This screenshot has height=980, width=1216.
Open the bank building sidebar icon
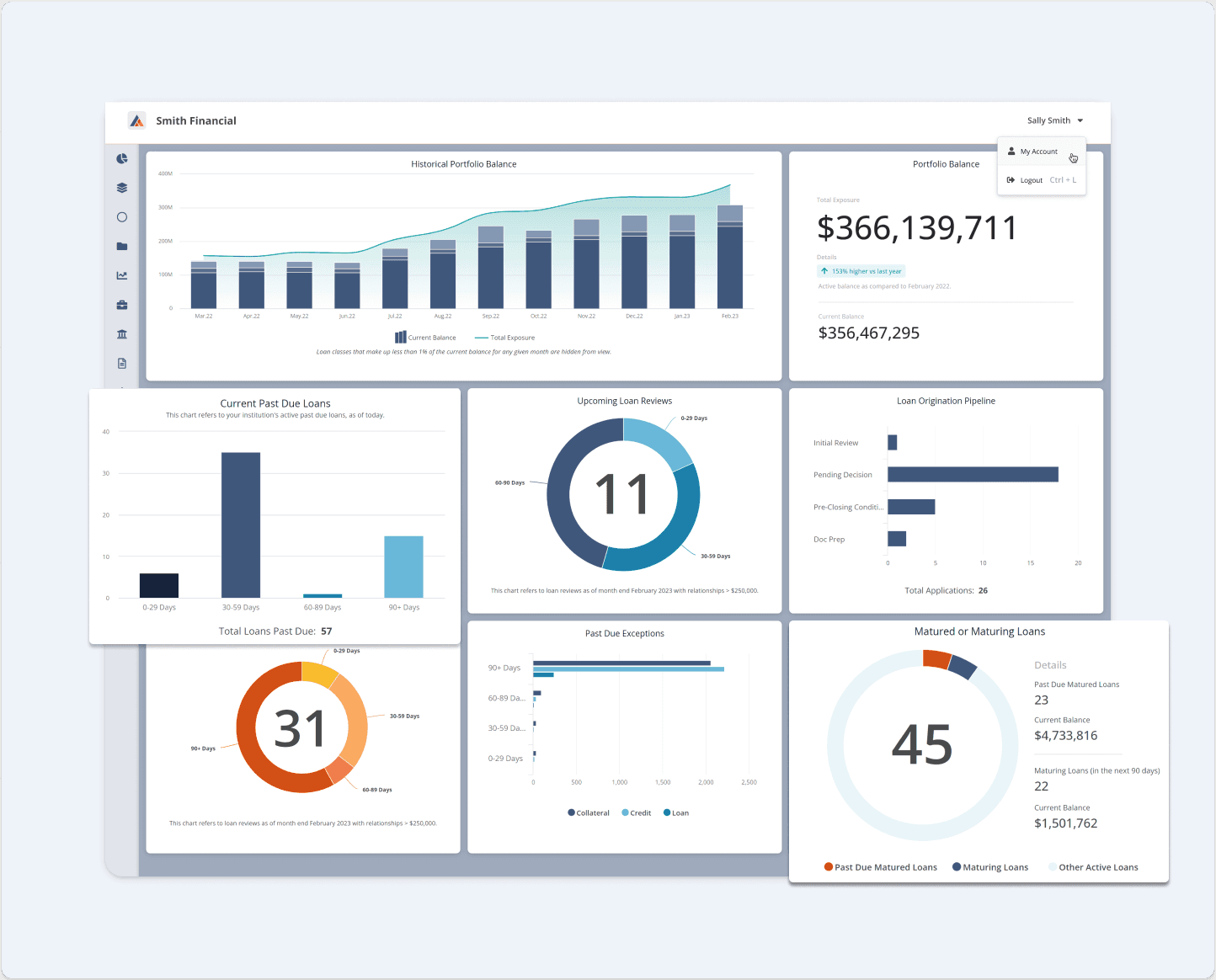[122, 334]
